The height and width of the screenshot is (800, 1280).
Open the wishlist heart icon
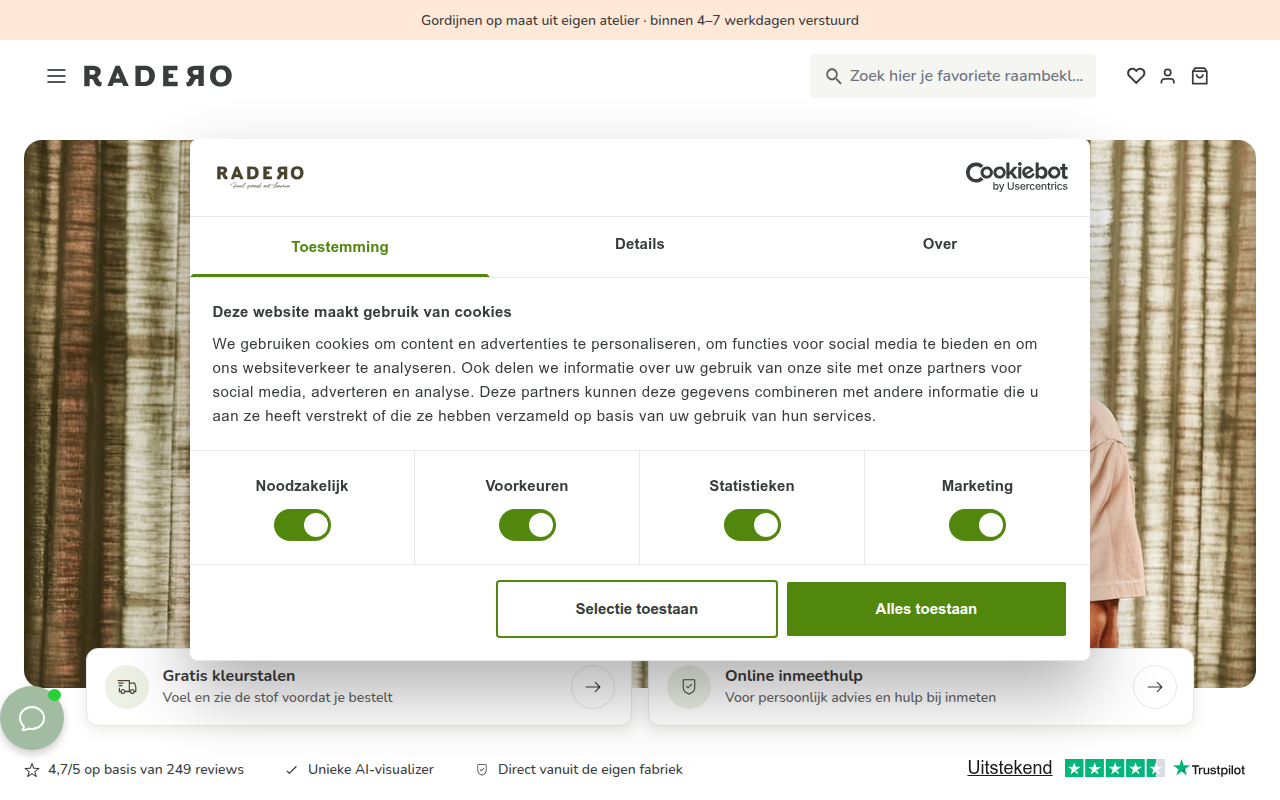[1136, 76]
